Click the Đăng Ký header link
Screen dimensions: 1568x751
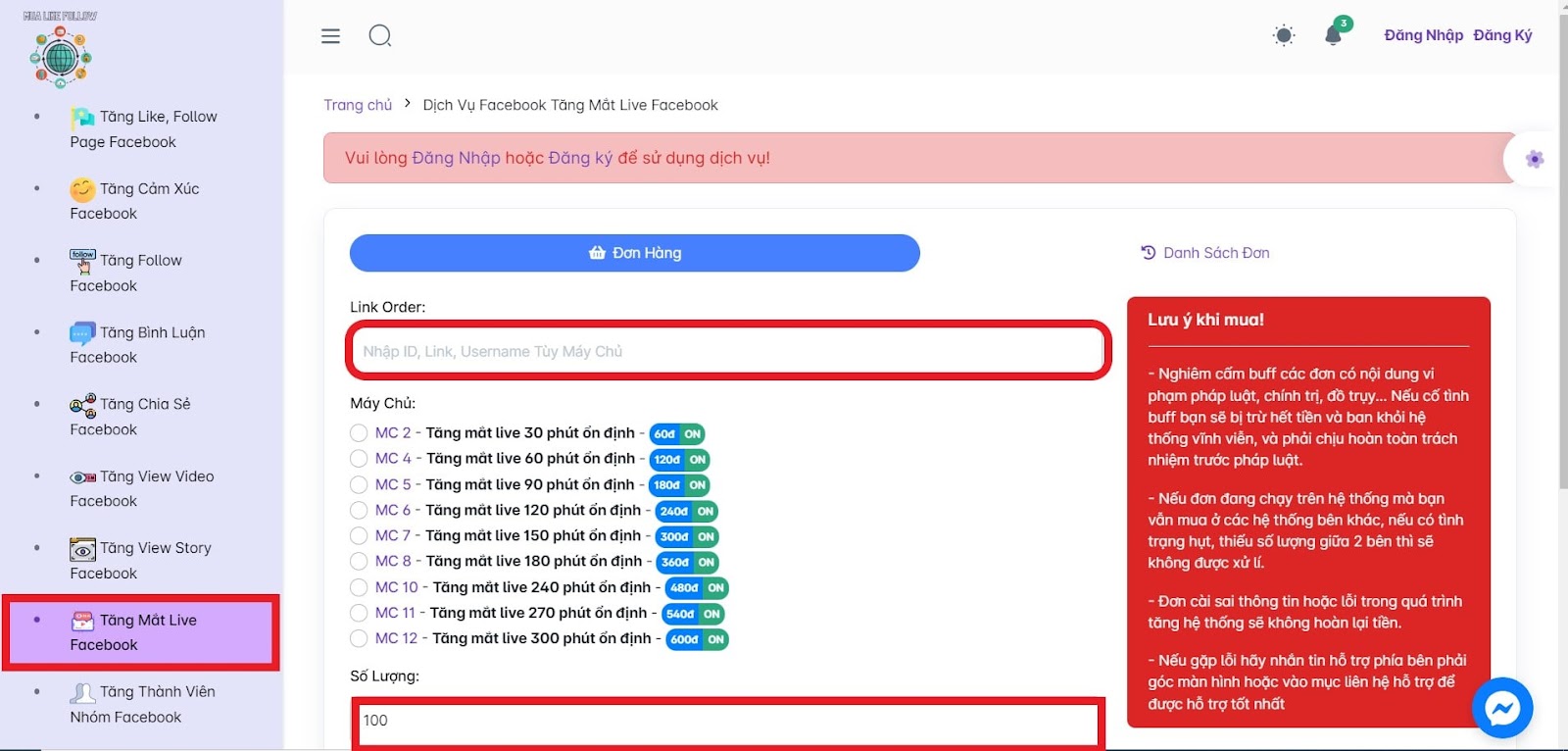[x=1502, y=35]
